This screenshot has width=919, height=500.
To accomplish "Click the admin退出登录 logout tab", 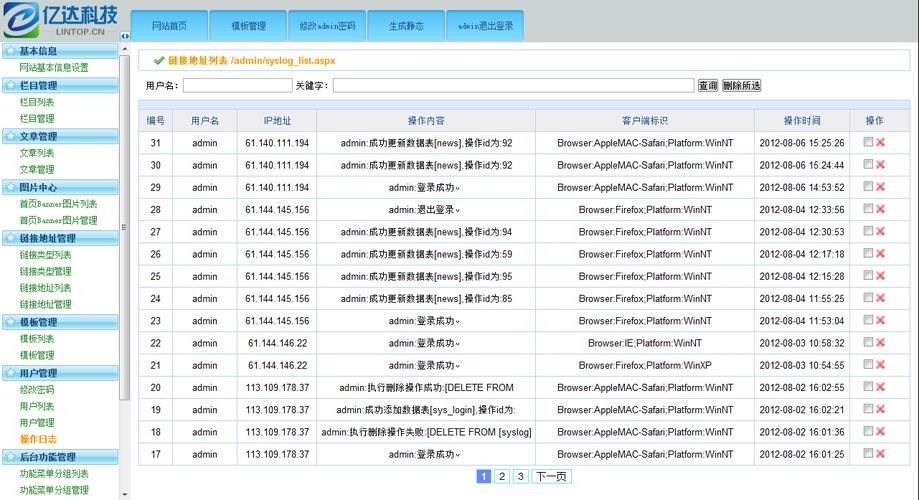I will (x=485, y=26).
